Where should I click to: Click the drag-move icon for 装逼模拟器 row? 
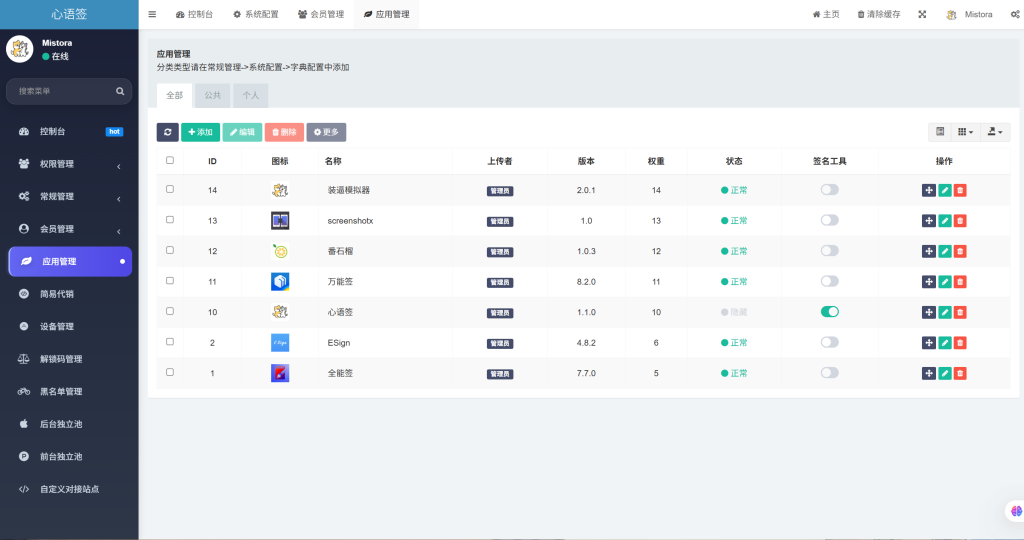click(x=929, y=190)
